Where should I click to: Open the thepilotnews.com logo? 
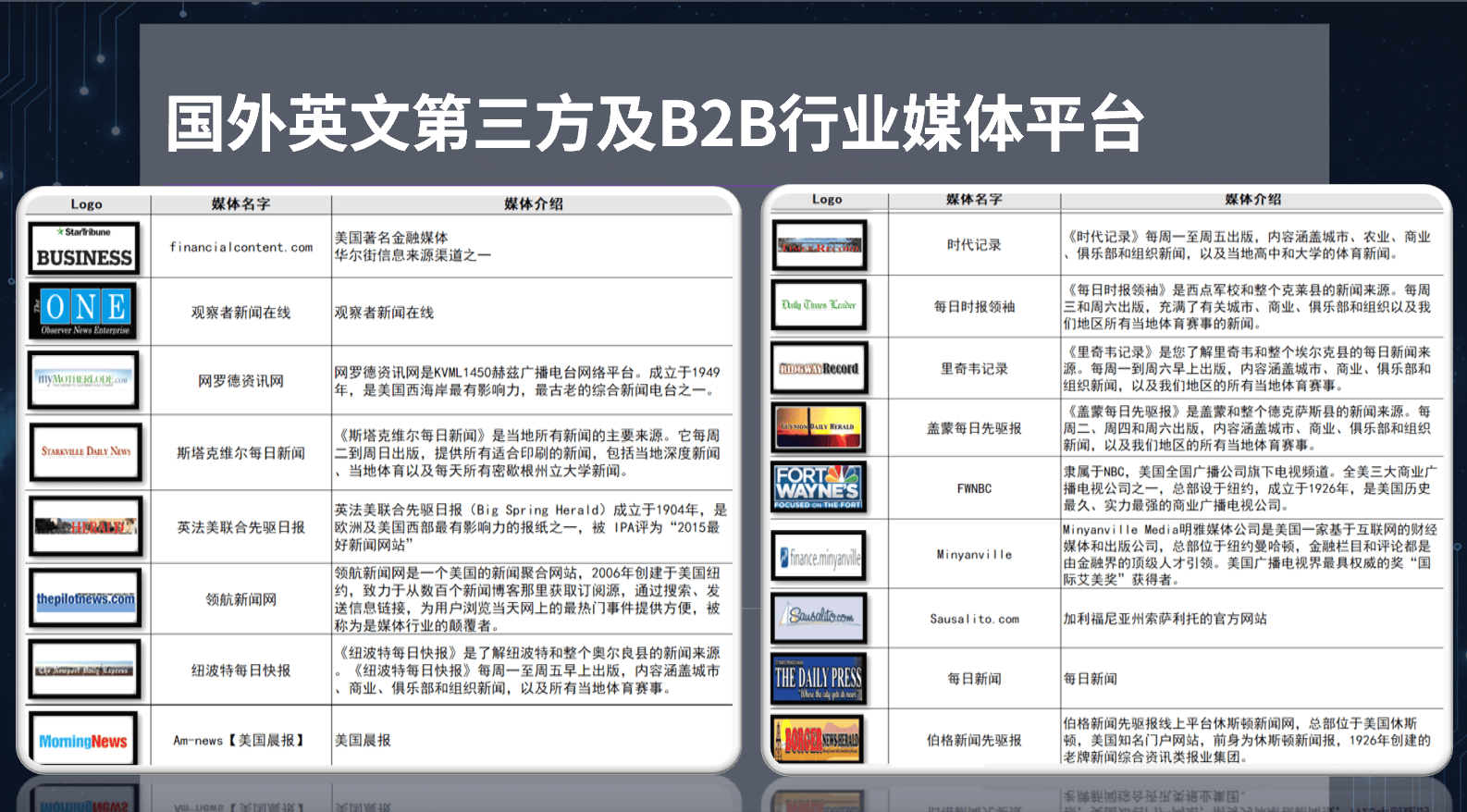point(86,599)
